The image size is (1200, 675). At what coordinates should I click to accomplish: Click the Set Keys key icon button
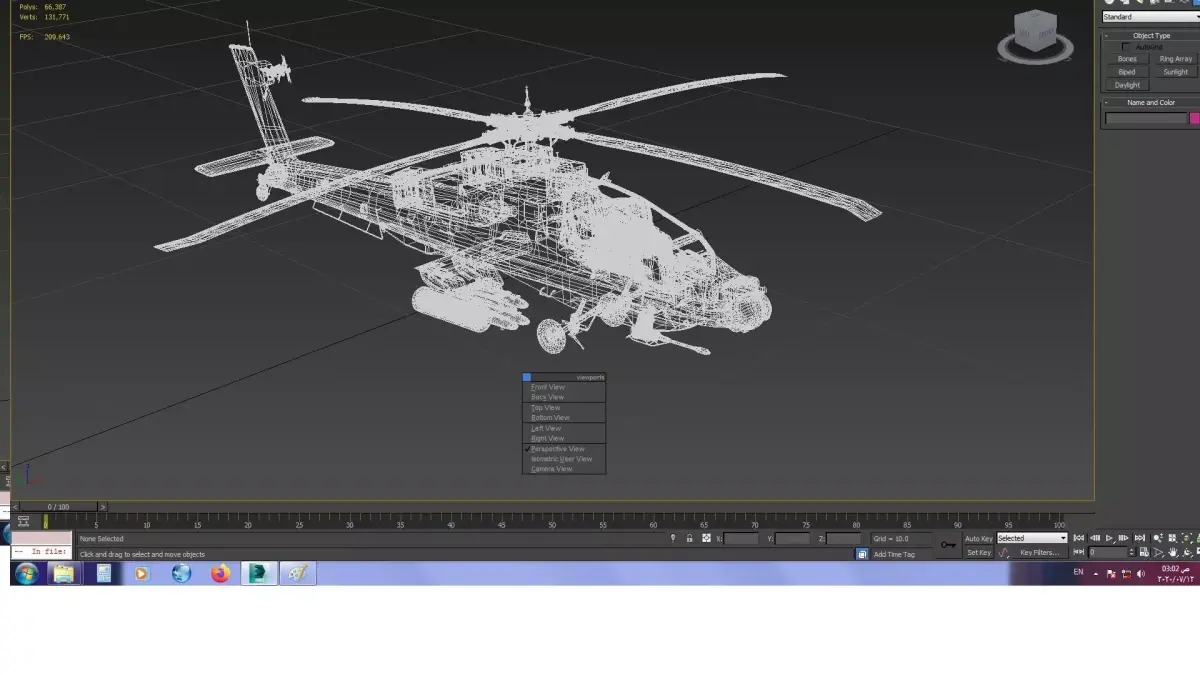(948, 545)
